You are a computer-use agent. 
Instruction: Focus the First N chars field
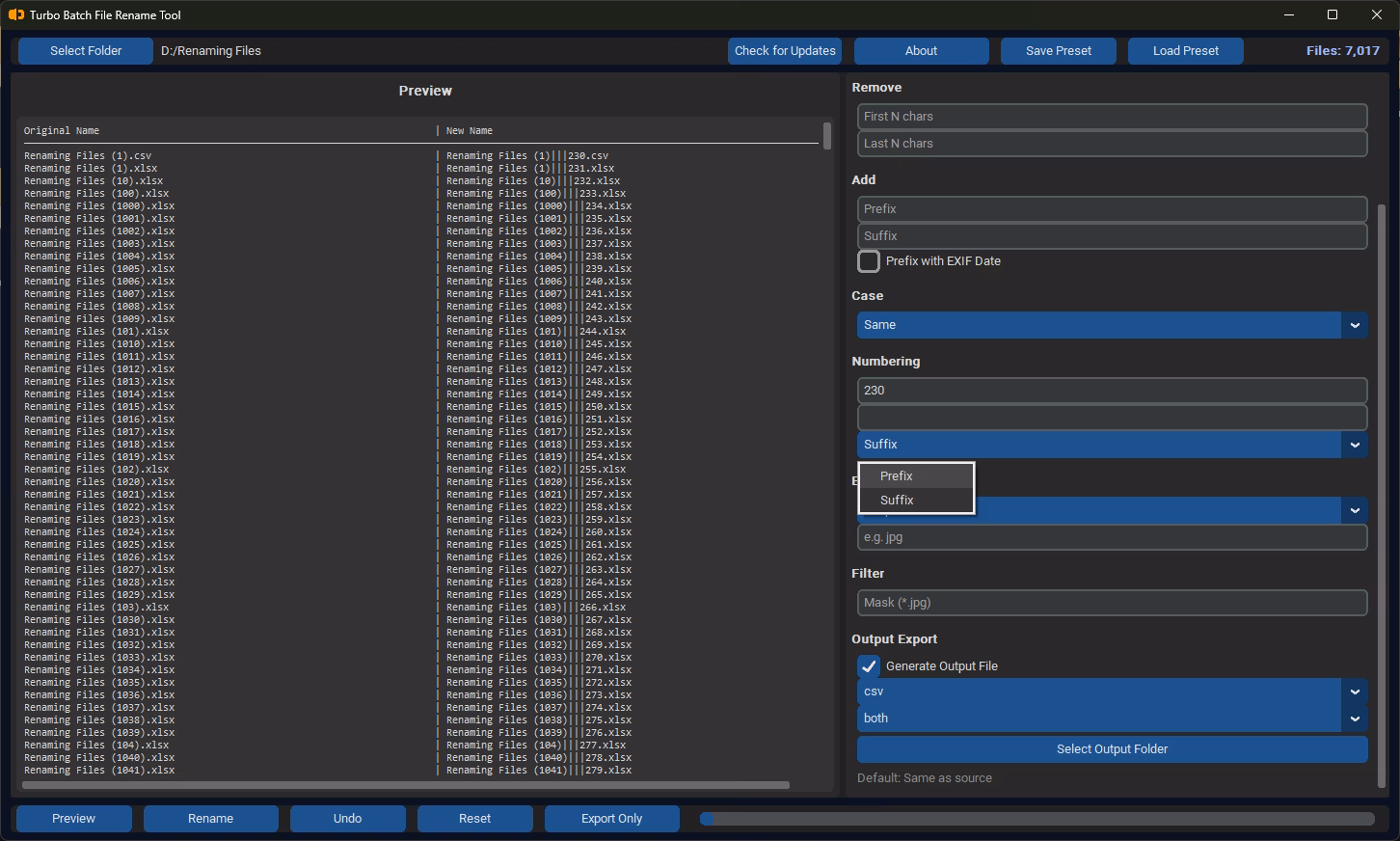(1112, 117)
